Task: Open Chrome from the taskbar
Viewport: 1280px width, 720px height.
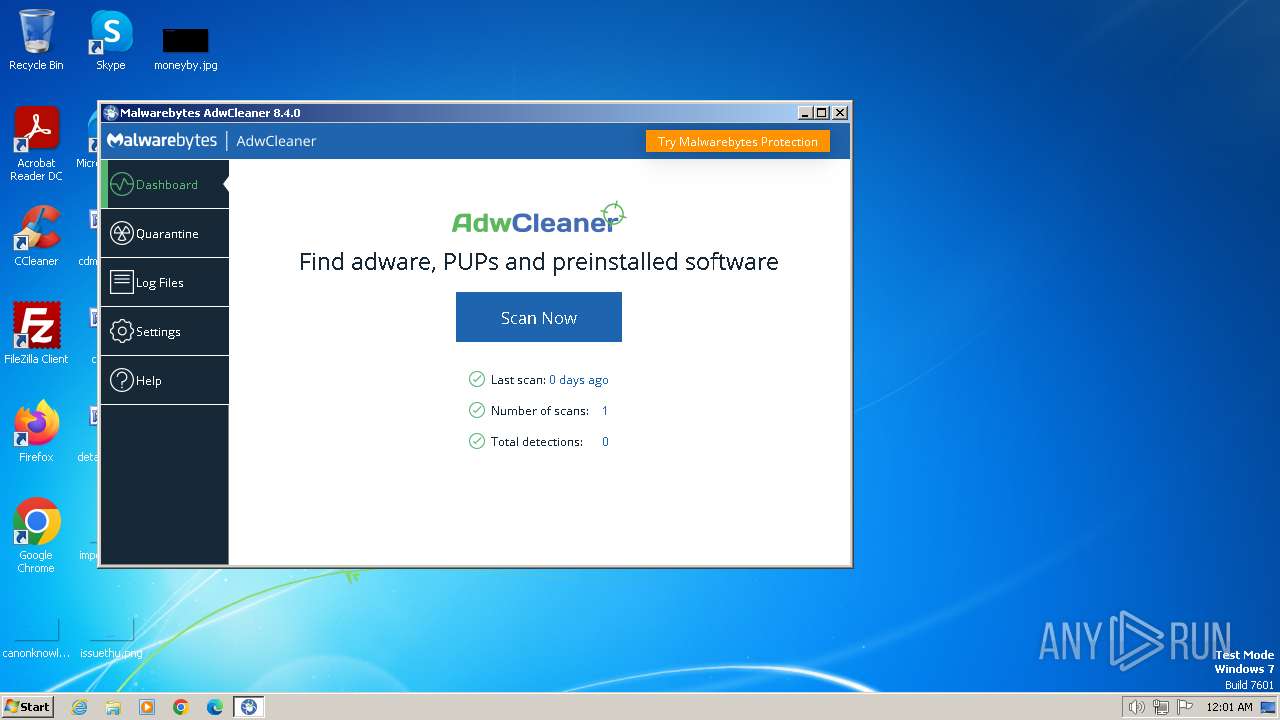Action: pyautogui.click(x=181, y=707)
